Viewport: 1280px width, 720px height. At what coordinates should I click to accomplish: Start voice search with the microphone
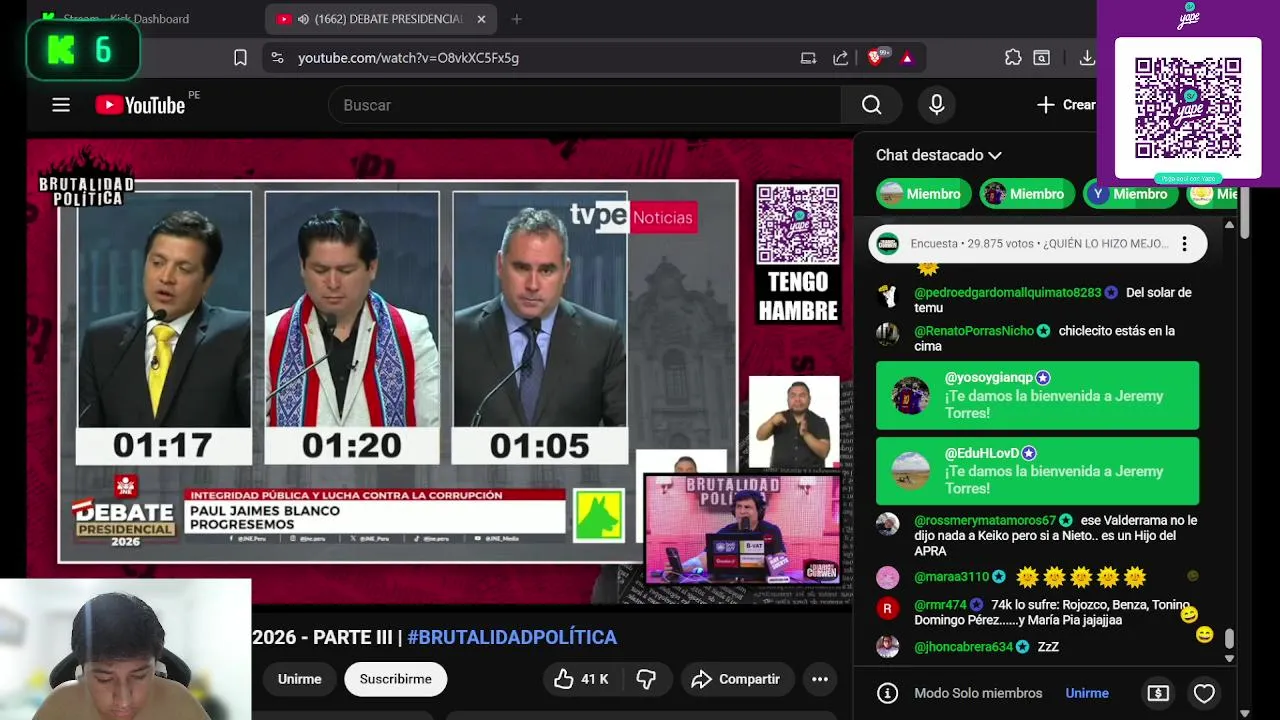click(x=936, y=105)
